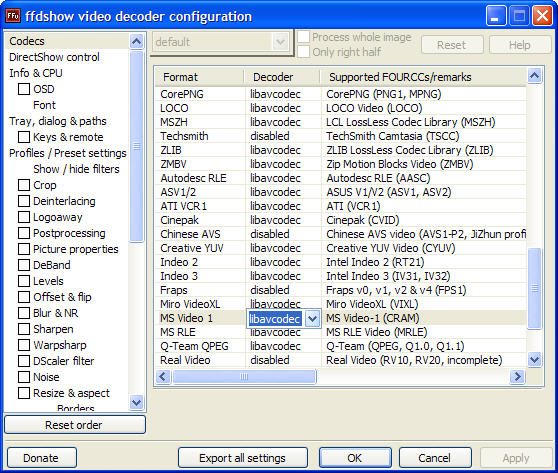Open the Font settings page
The image size is (558, 473).
pos(44,105)
